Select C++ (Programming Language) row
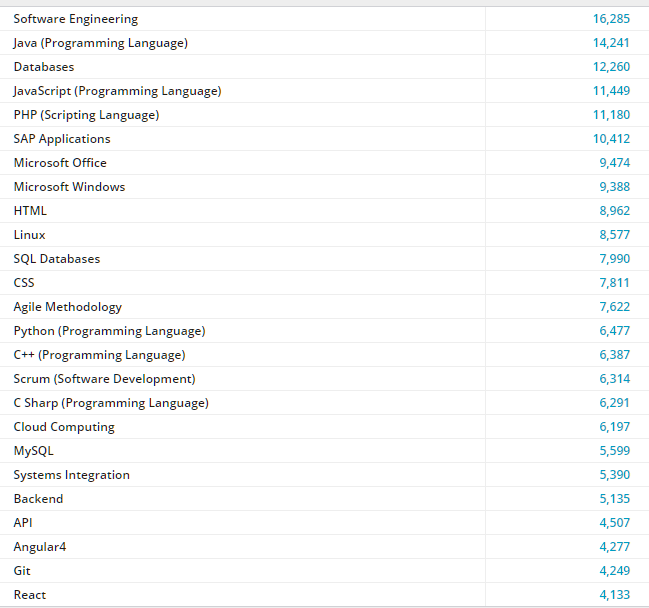 99,355
